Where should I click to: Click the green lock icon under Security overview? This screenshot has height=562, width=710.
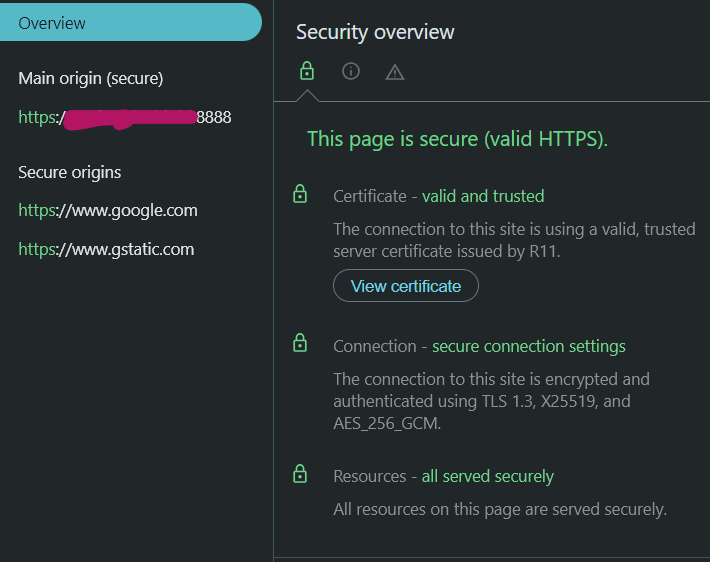(x=307, y=71)
